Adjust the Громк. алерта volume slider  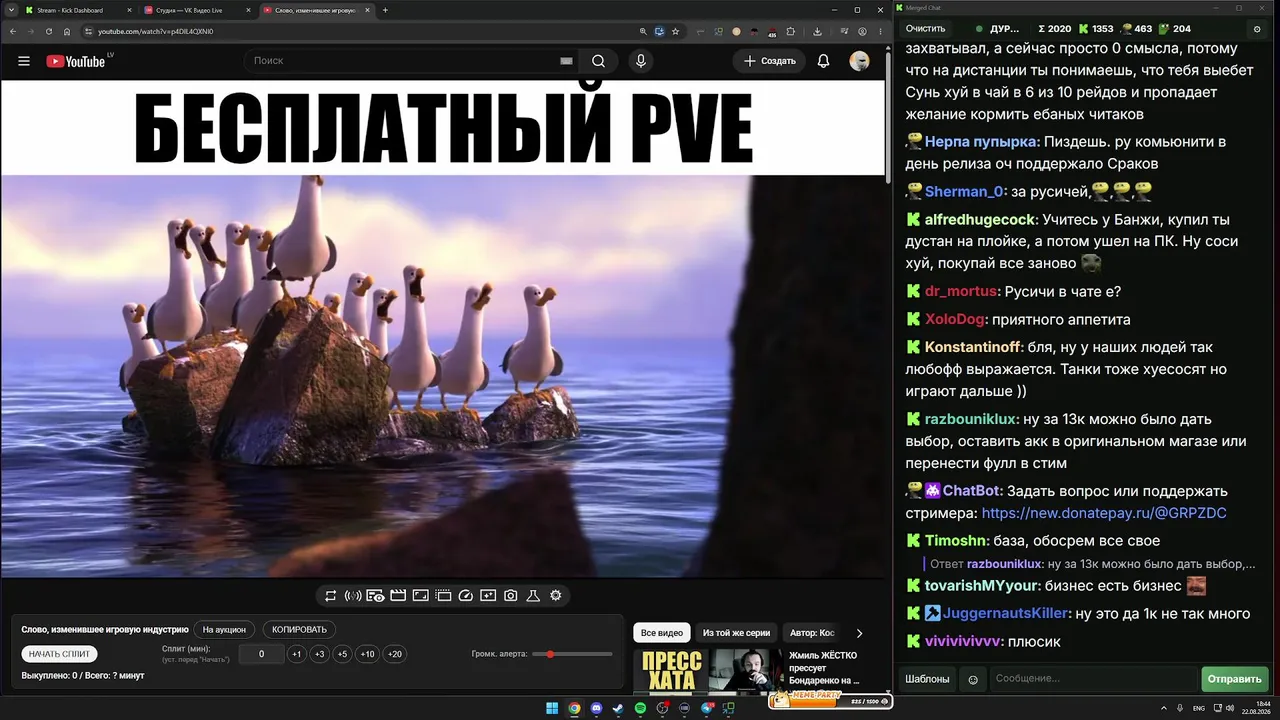572,654
